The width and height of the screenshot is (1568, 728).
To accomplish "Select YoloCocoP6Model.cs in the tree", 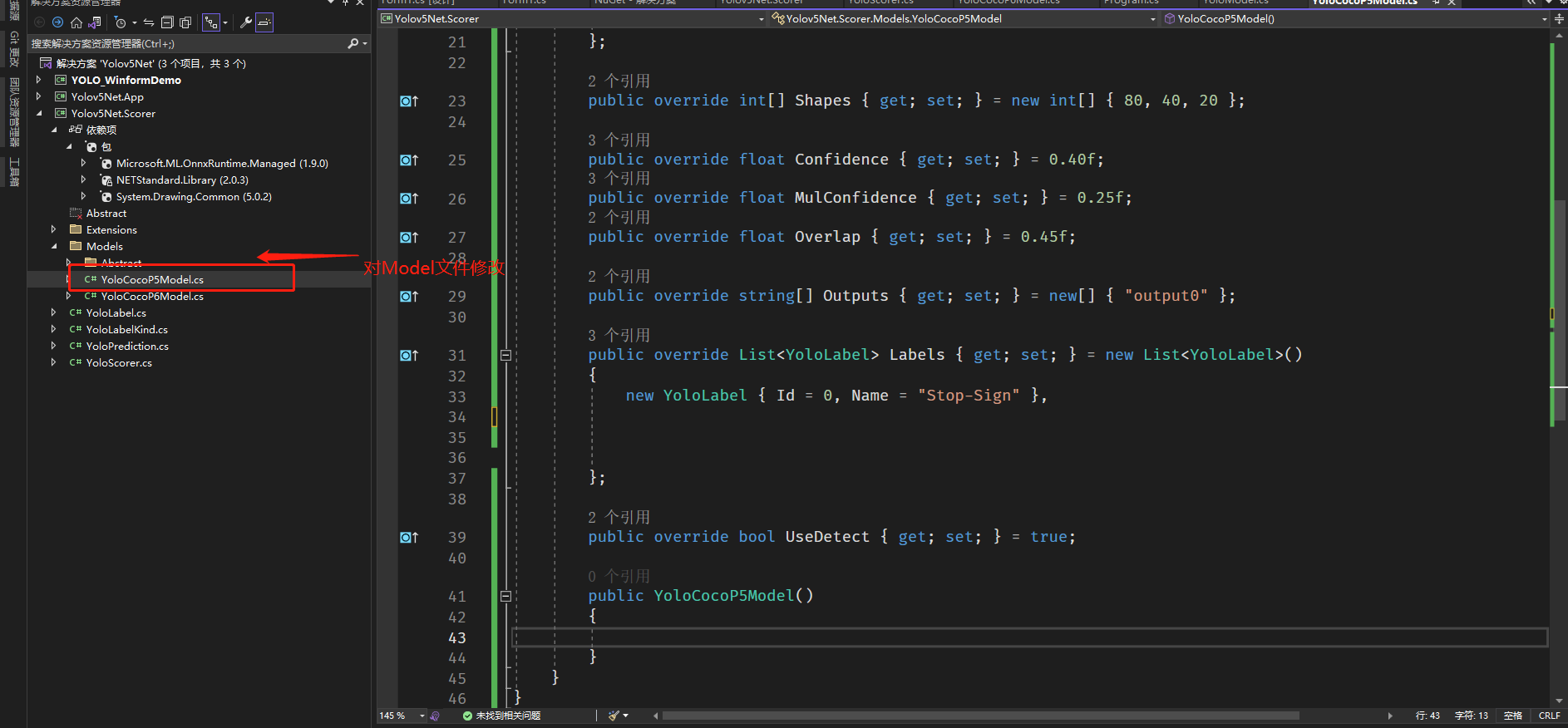I will pos(152,296).
